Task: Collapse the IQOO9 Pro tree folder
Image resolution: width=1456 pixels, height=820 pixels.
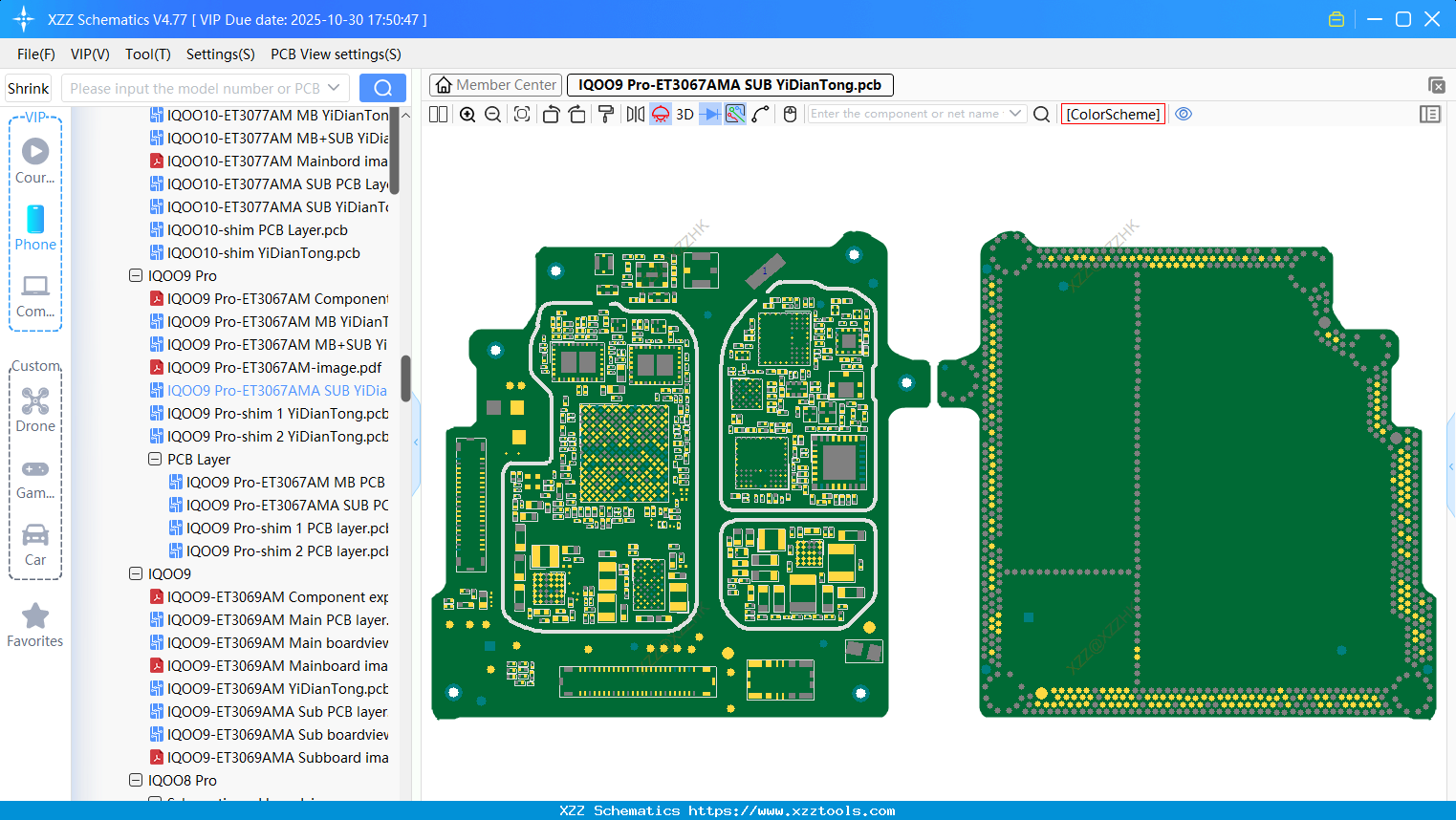Action: tap(136, 276)
